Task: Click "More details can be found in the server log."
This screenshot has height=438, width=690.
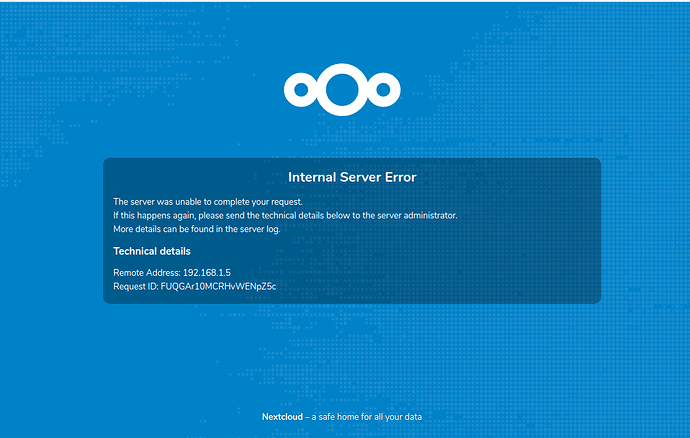Action: [197, 229]
